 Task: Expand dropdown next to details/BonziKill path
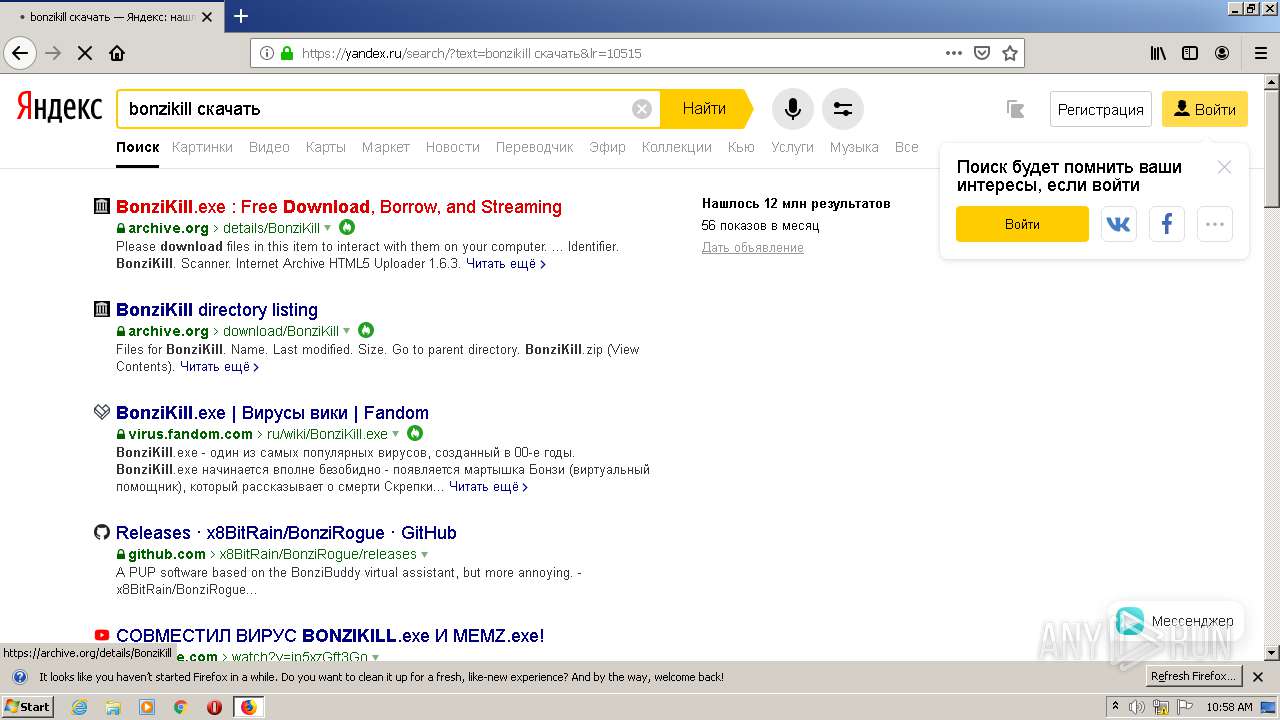coord(327,228)
